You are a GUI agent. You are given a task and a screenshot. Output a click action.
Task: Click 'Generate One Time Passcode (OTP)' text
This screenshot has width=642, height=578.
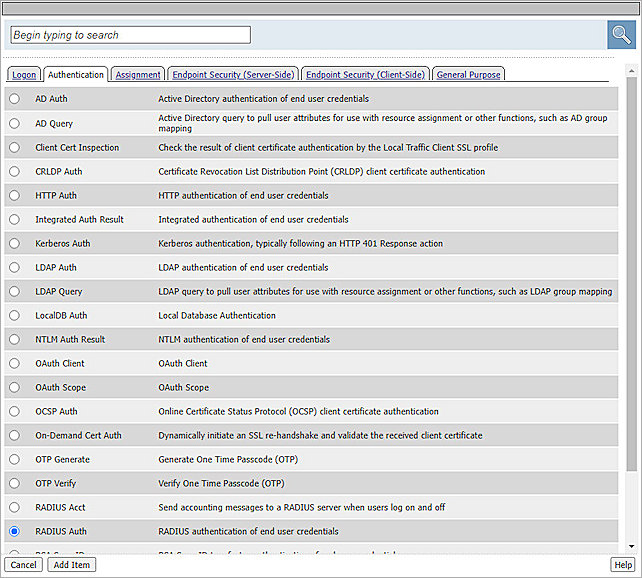pyautogui.click(x=228, y=459)
